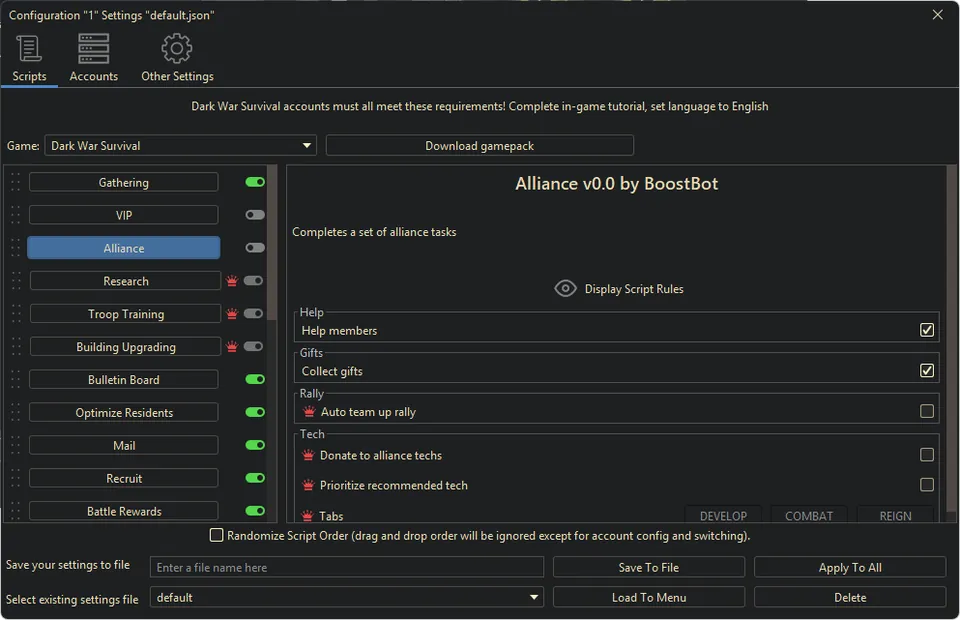Click the crown icon beside Troop Training
Image resolution: width=960 pixels, height=620 pixels.
pyautogui.click(x=232, y=314)
